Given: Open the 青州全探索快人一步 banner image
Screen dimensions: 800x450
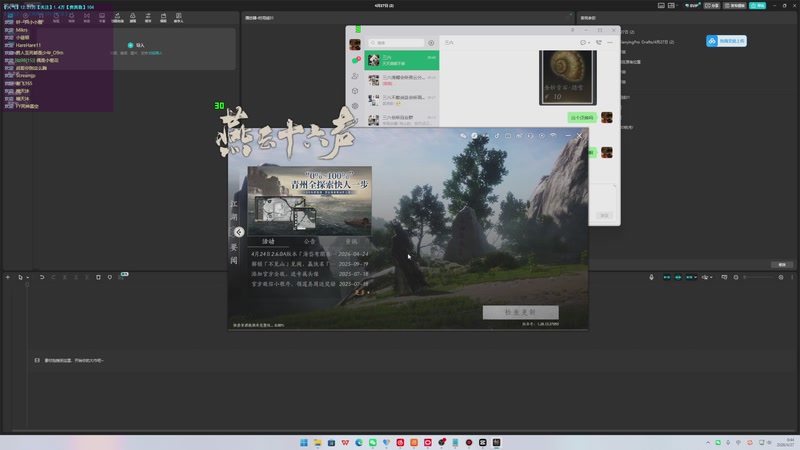Looking at the screenshot, I should [x=310, y=200].
